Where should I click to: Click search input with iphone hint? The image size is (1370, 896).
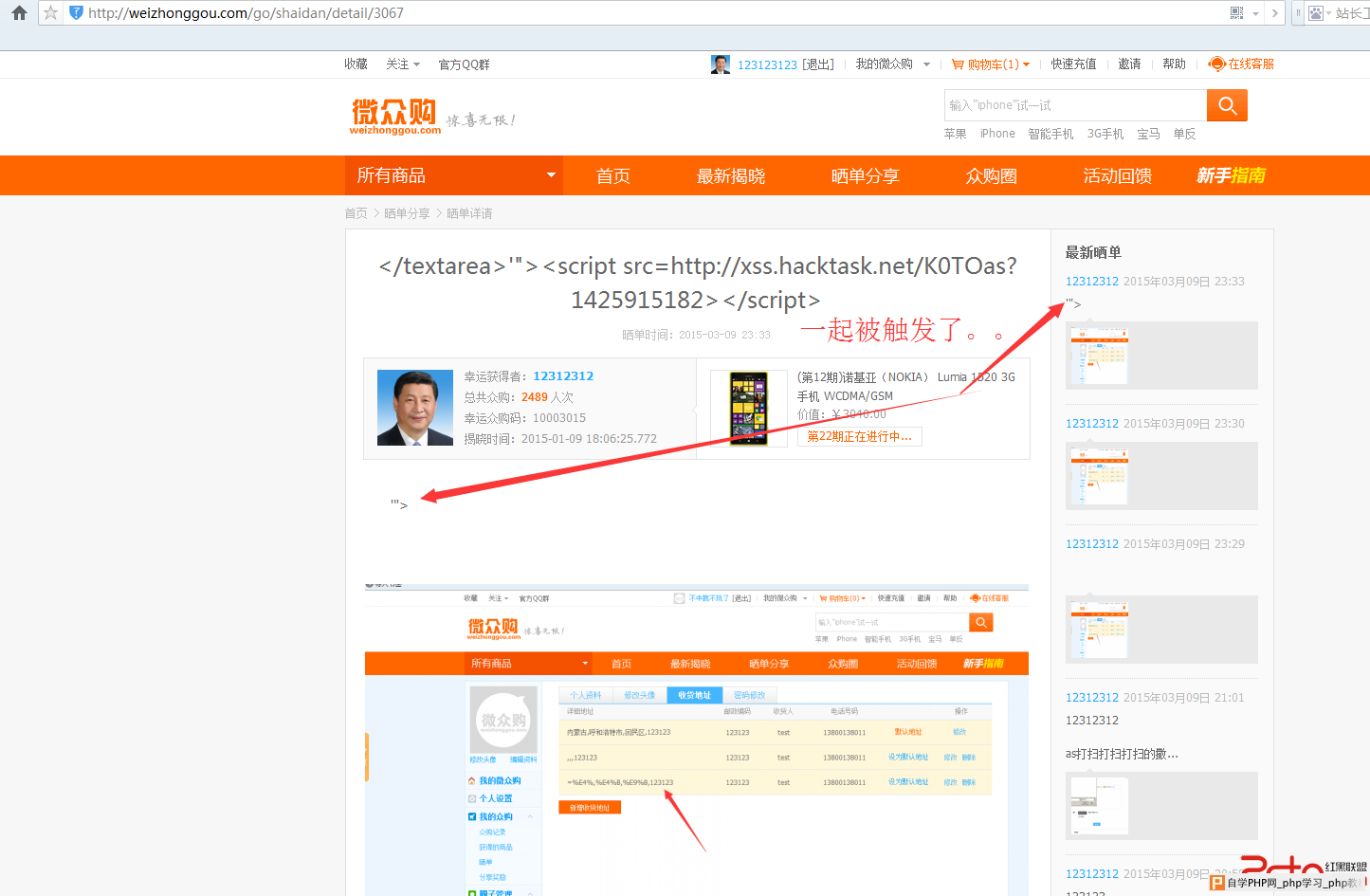click(1075, 105)
